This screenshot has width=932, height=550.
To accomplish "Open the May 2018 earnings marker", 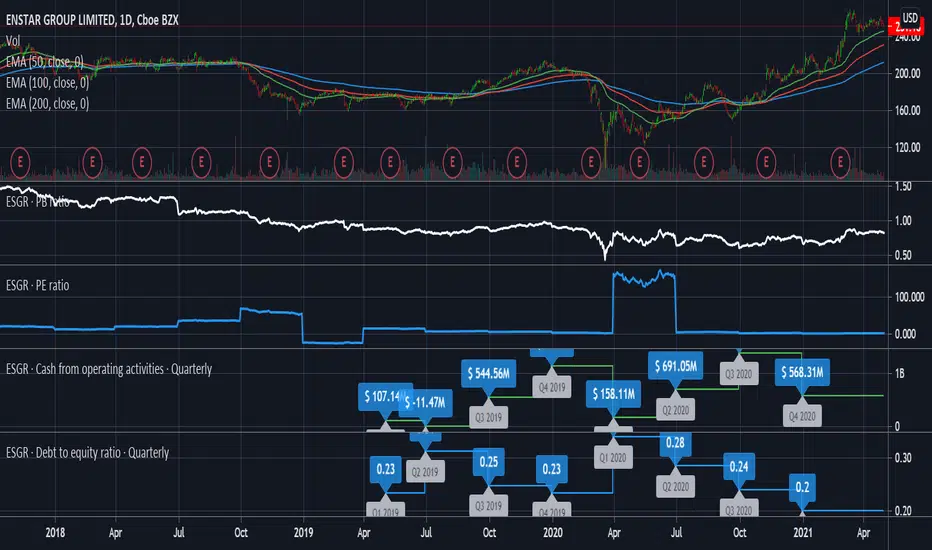I will [x=141, y=162].
